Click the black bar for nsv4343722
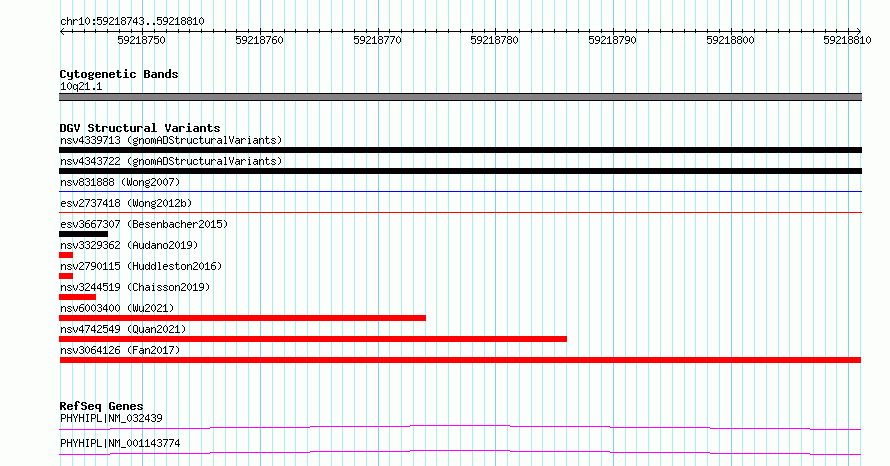890x466 pixels. [460, 171]
